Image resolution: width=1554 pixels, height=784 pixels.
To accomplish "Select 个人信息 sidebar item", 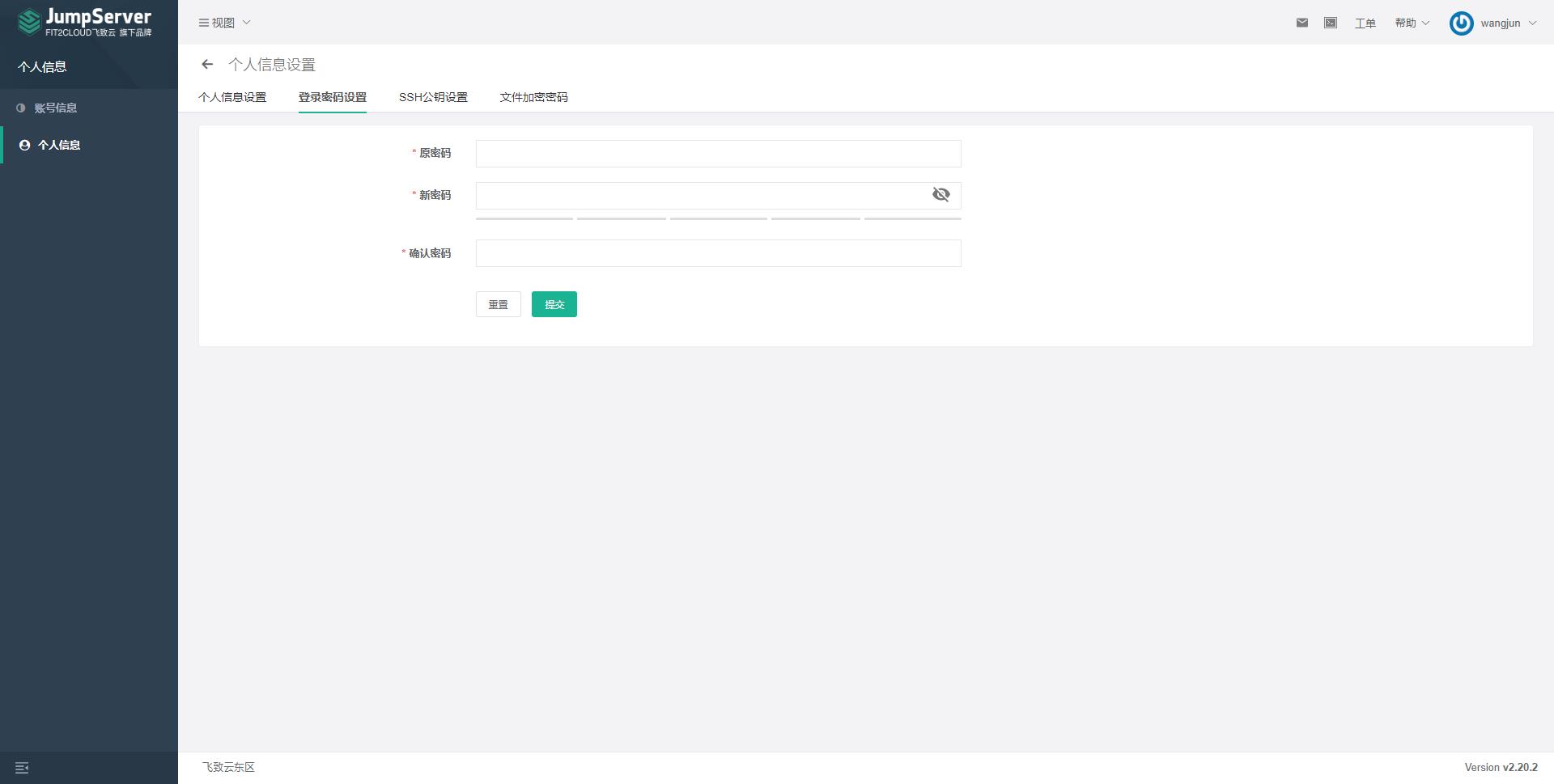I will coord(89,145).
